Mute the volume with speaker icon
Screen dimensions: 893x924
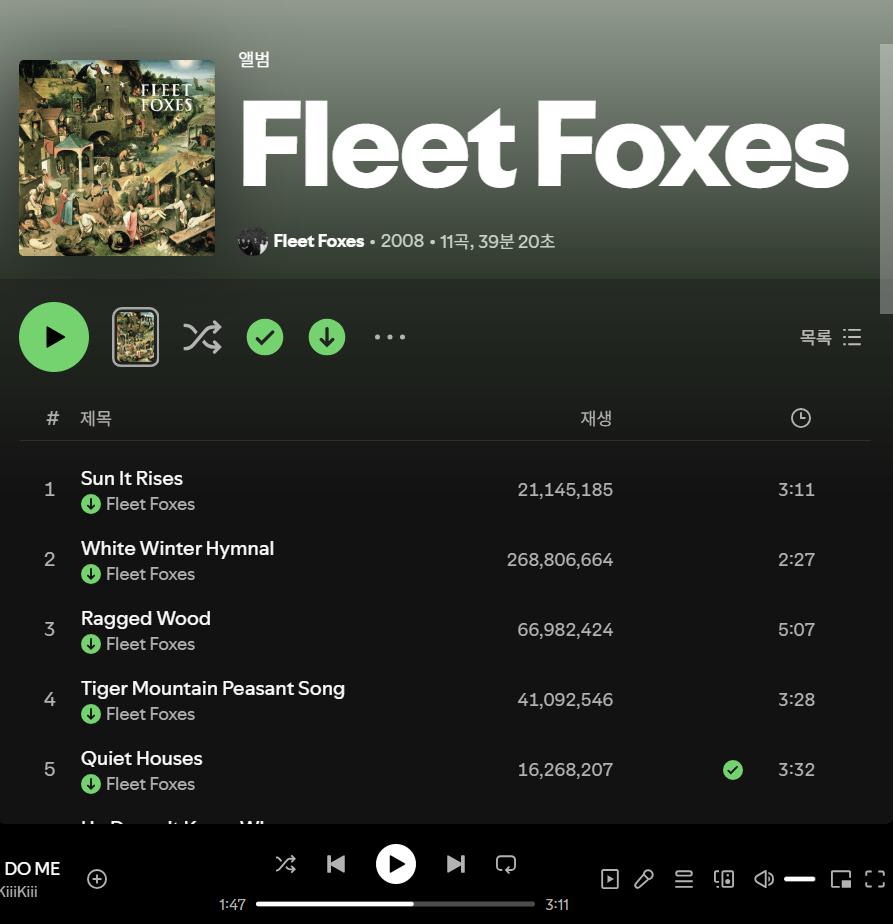click(x=764, y=879)
